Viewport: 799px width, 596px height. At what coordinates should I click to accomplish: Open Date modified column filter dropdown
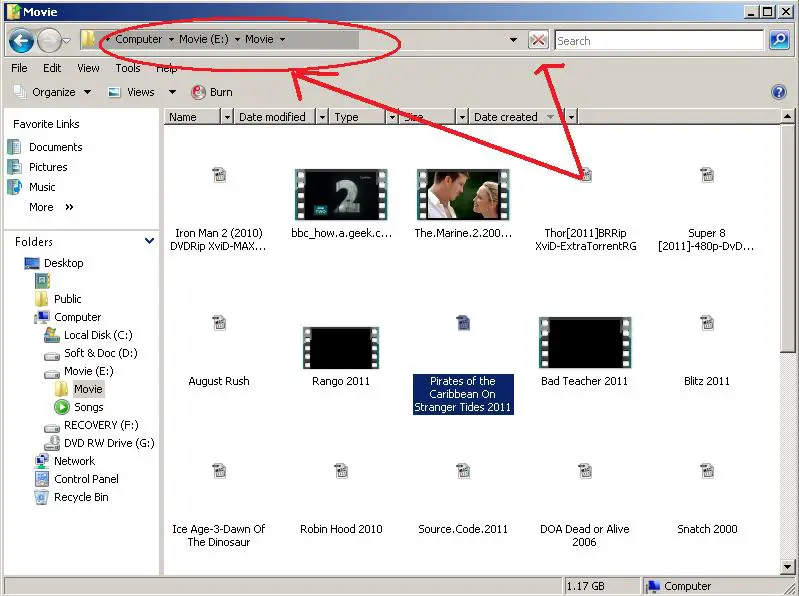322,117
